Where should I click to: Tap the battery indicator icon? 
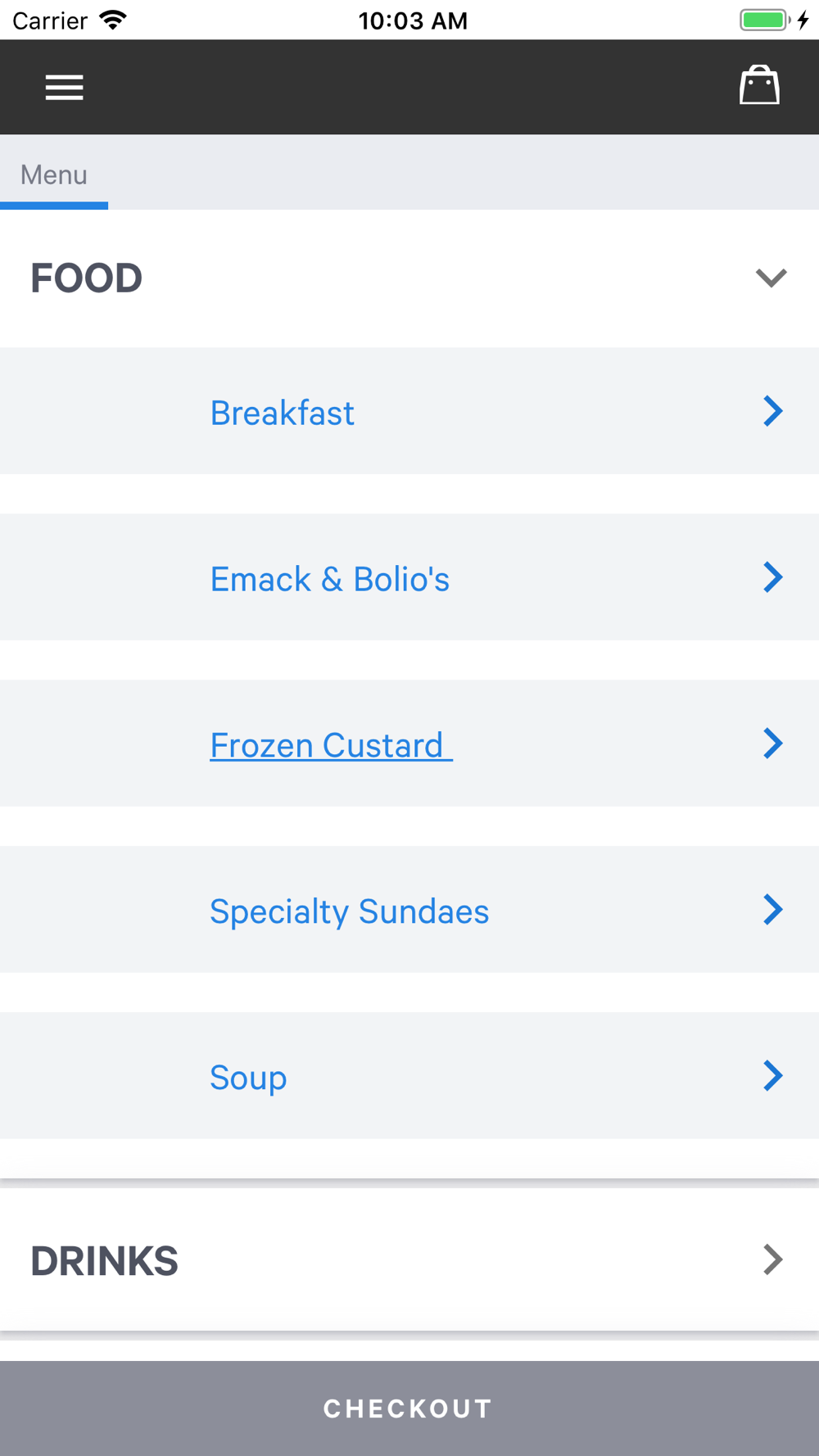click(765, 20)
